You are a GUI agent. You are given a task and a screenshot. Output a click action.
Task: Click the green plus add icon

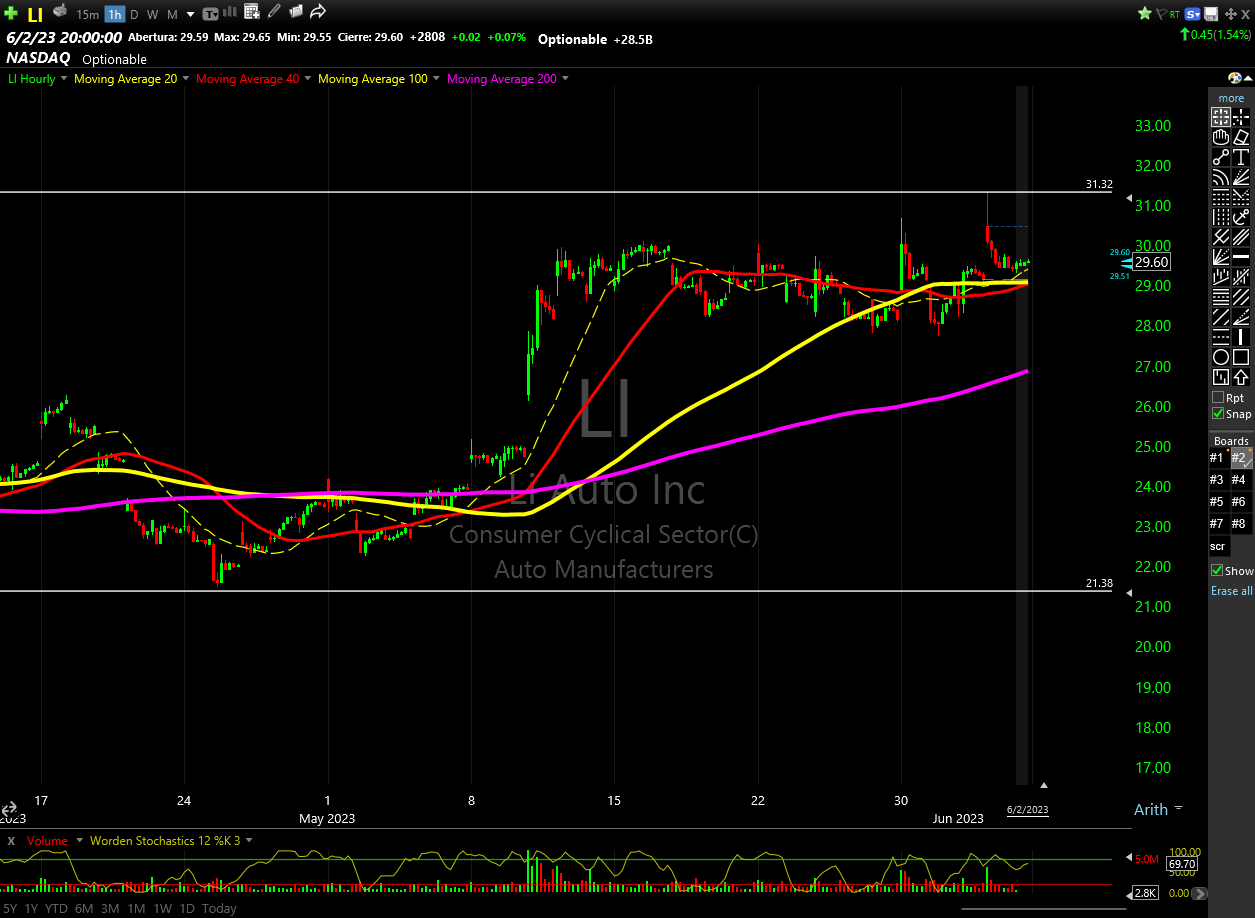(11, 13)
